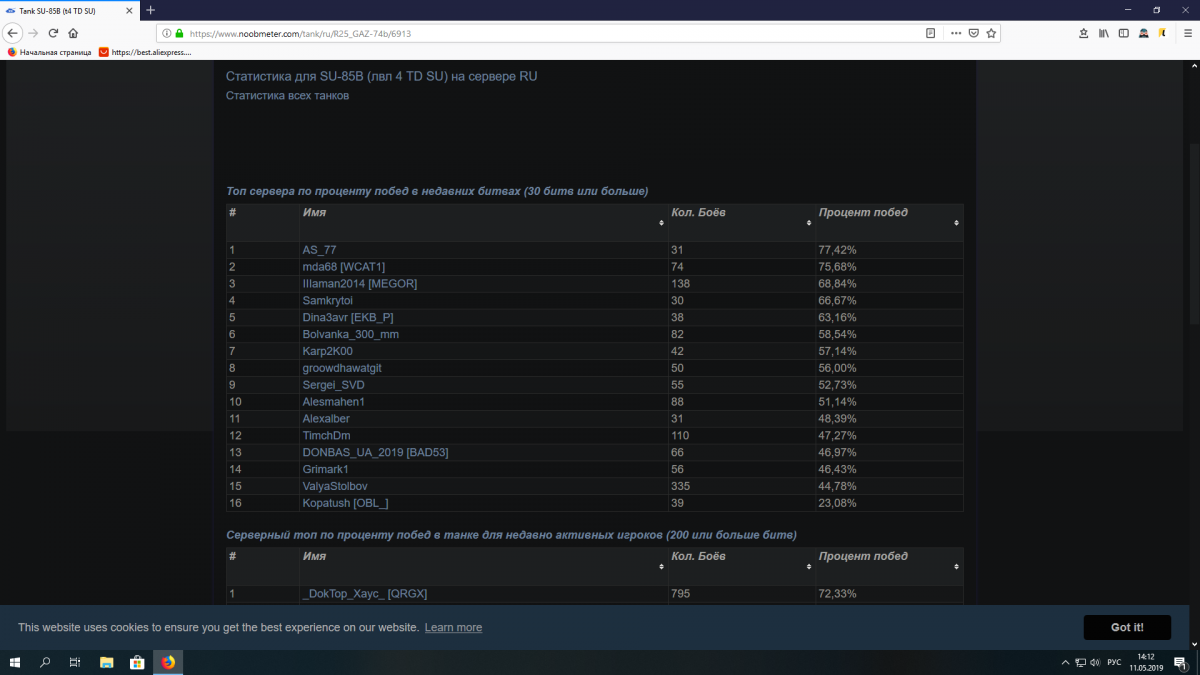Save page to Pocket
This screenshot has height=675, width=1200.
973,33
